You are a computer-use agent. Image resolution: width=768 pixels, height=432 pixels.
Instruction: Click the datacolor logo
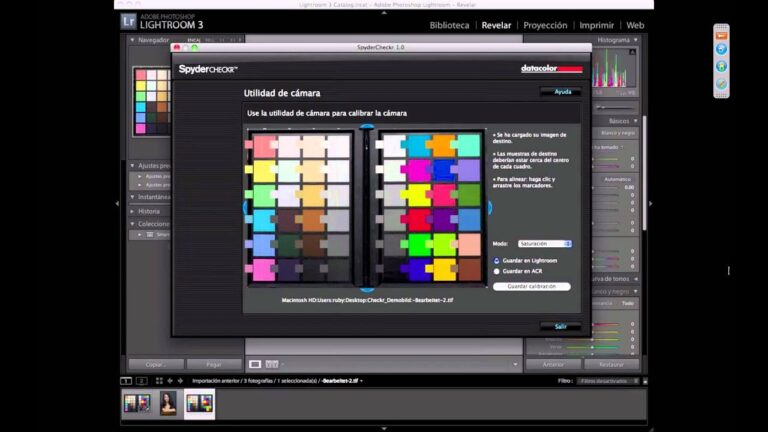pos(552,69)
